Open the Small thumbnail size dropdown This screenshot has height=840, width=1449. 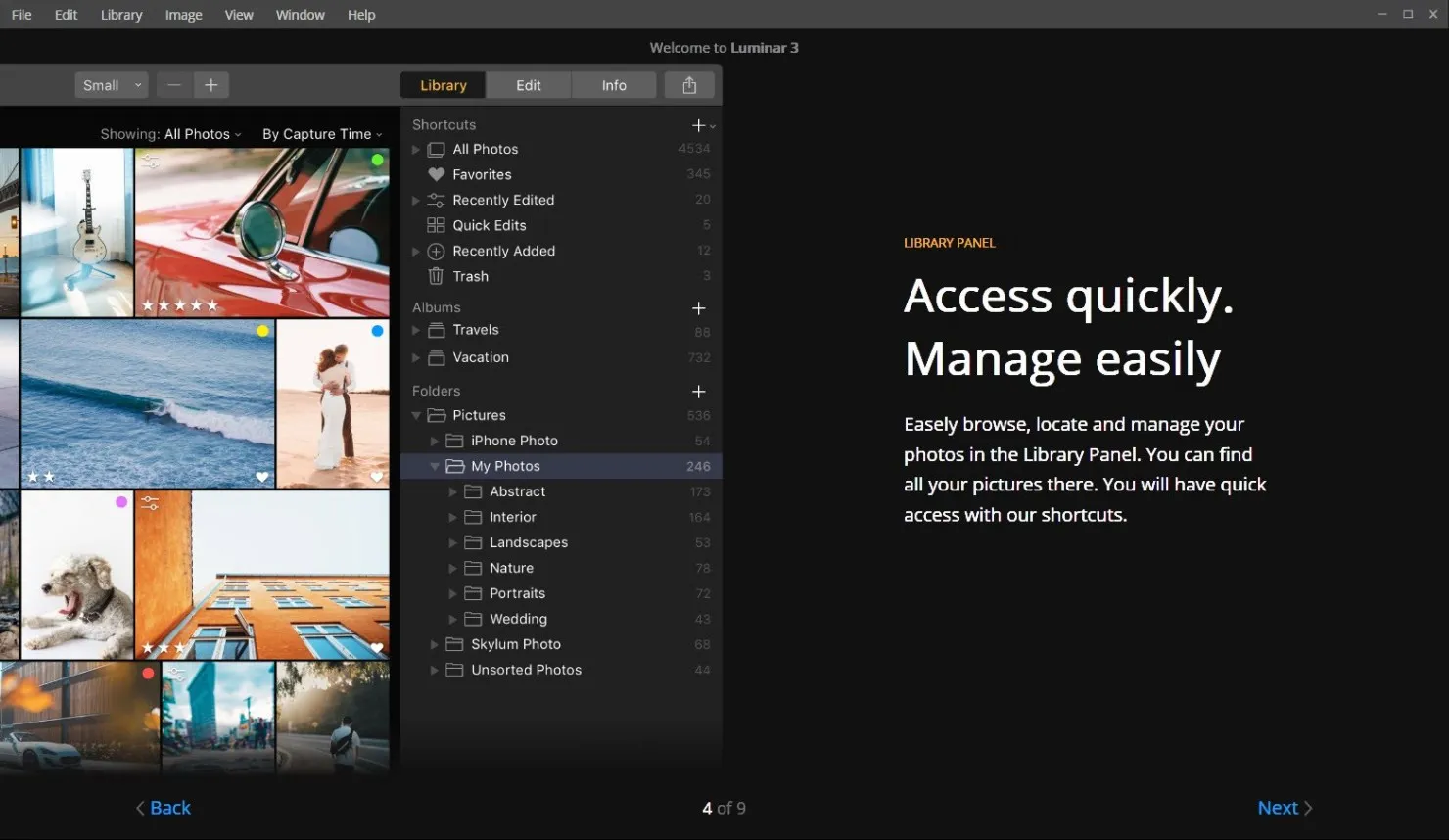click(x=112, y=85)
